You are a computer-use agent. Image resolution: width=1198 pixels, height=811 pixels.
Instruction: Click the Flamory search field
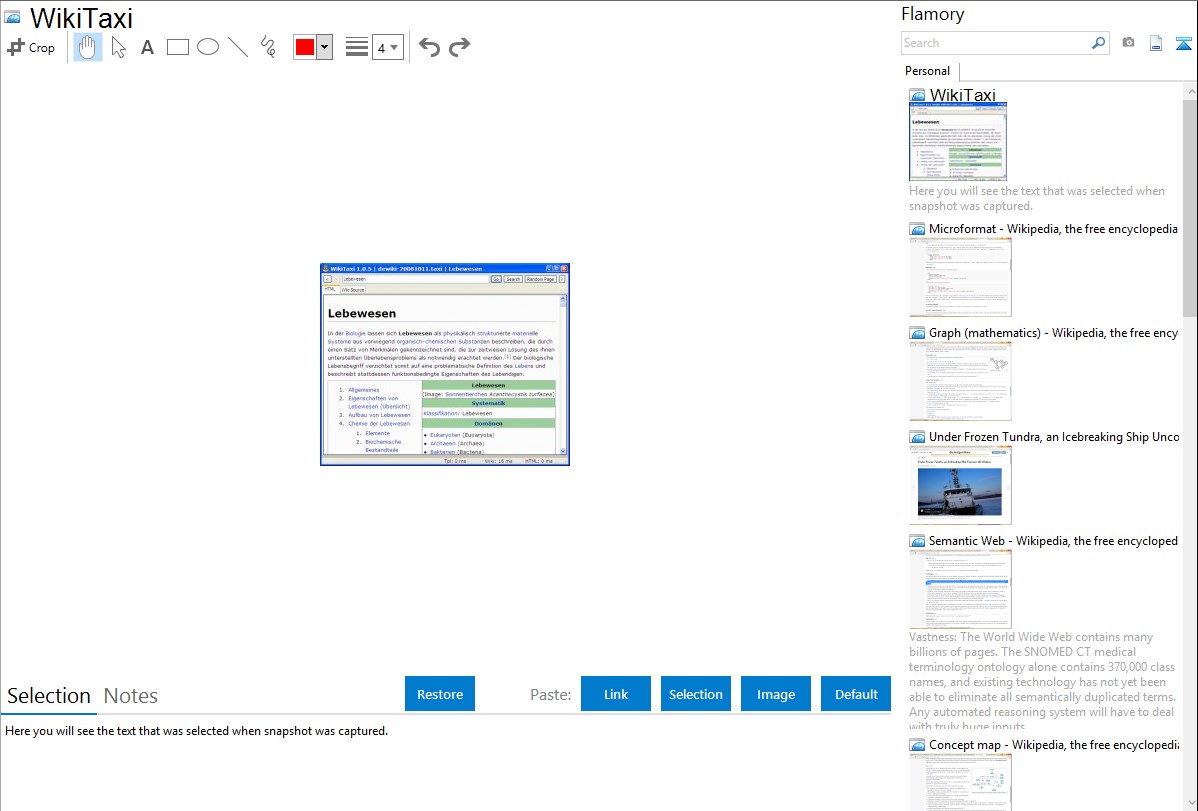click(x=996, y=43)
